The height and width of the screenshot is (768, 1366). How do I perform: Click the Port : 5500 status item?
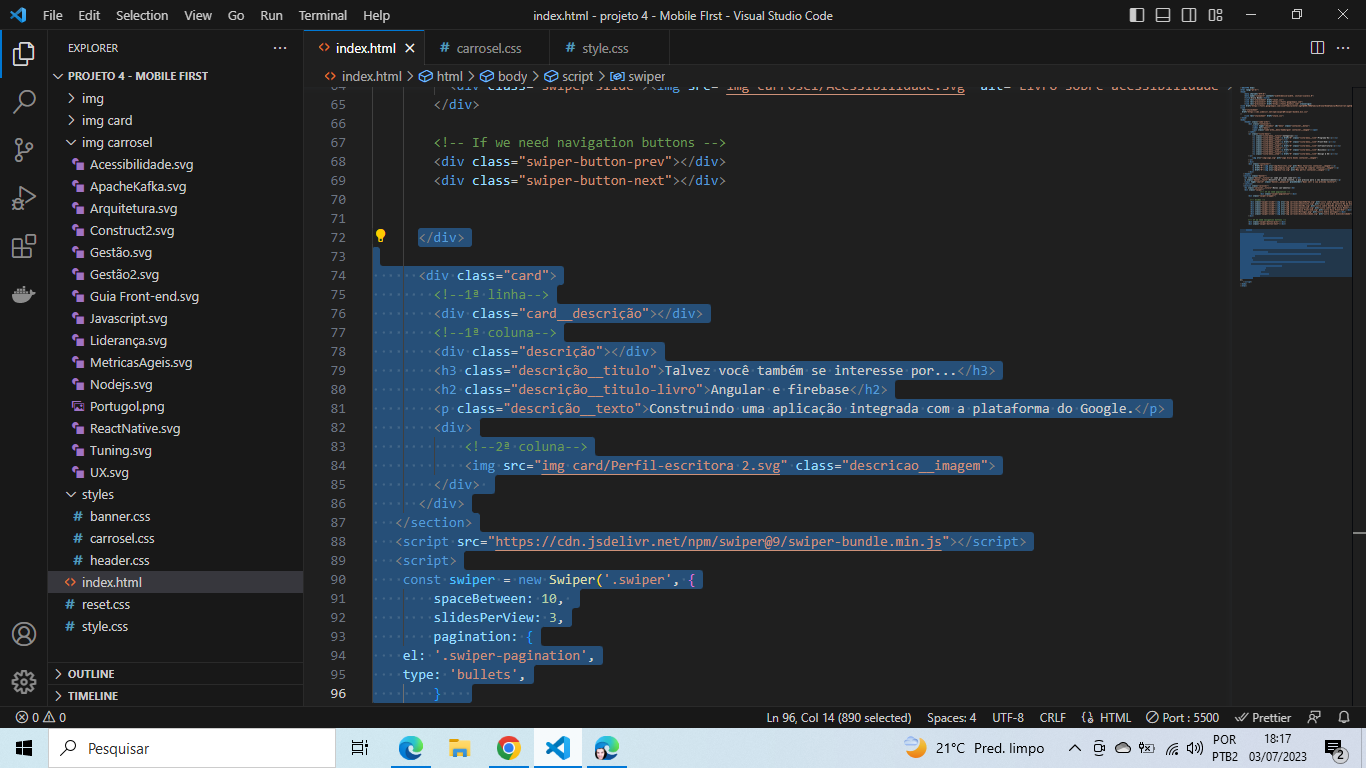point(1183,718)
